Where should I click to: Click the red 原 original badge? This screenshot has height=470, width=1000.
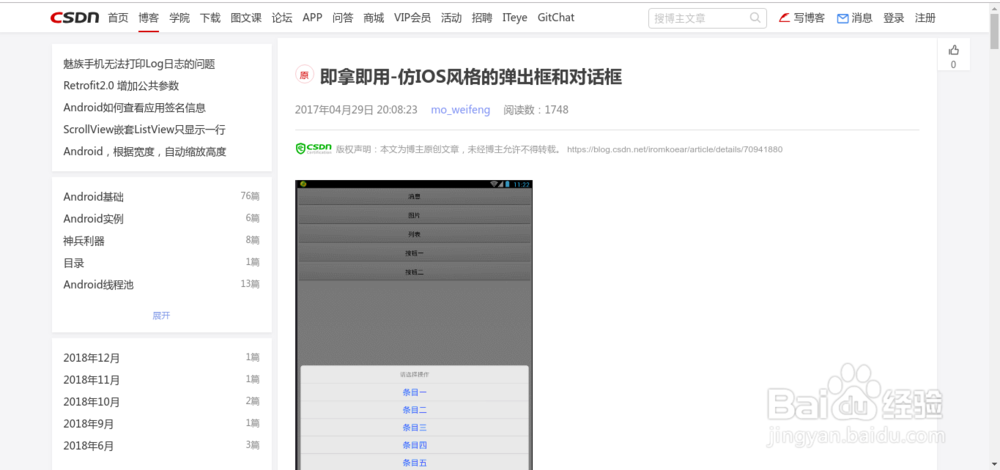(x=304, y=75)
